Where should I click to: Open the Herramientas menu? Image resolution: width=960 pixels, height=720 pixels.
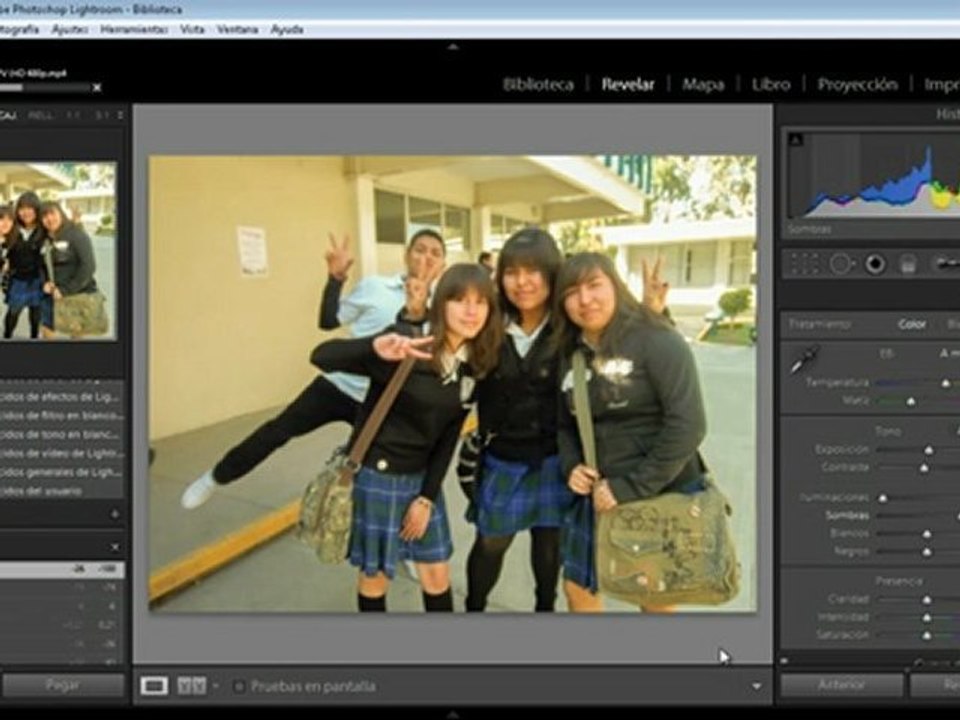[134, 29]
